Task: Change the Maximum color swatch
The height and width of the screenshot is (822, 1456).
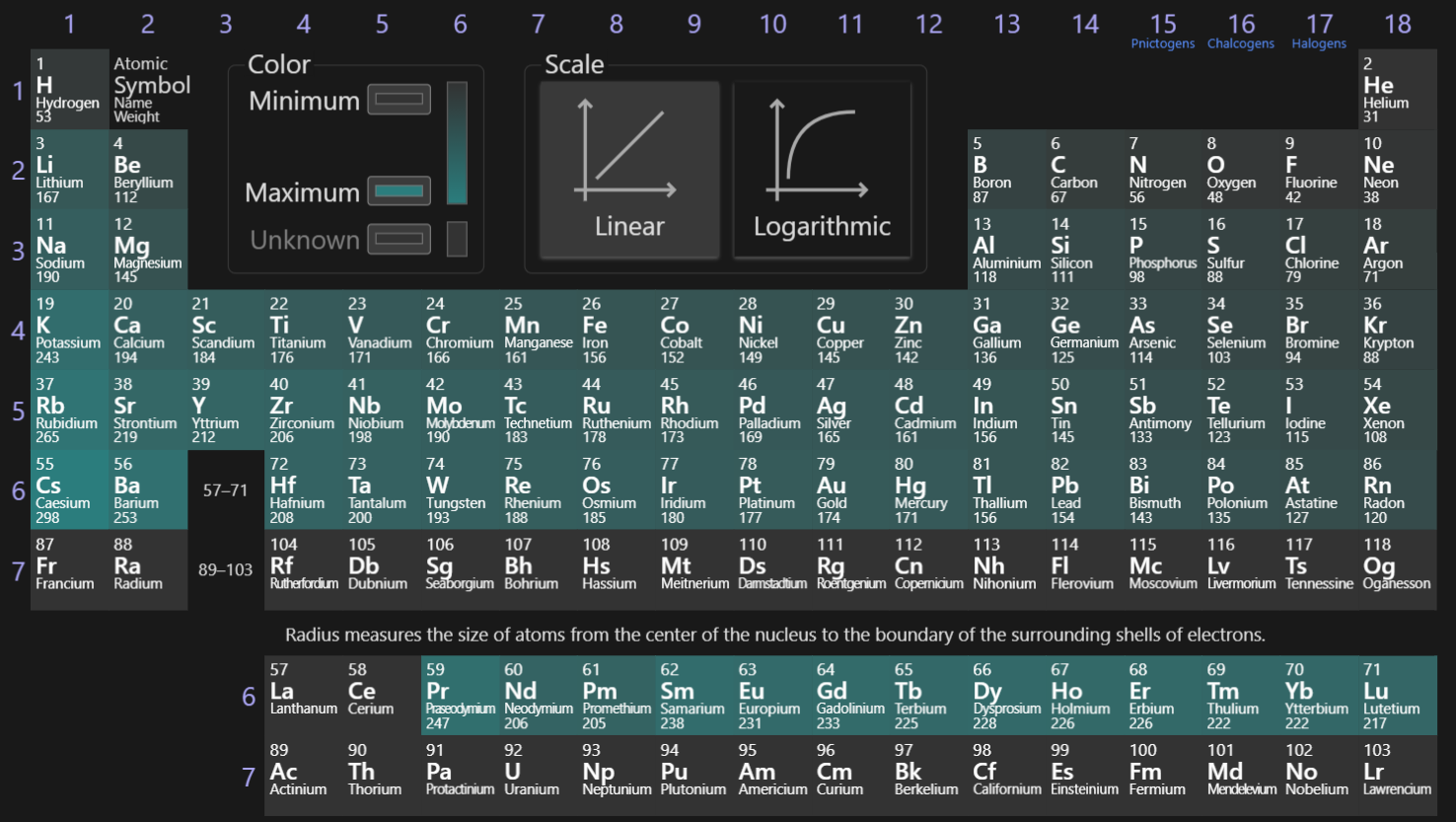Action: pos(399,190)
